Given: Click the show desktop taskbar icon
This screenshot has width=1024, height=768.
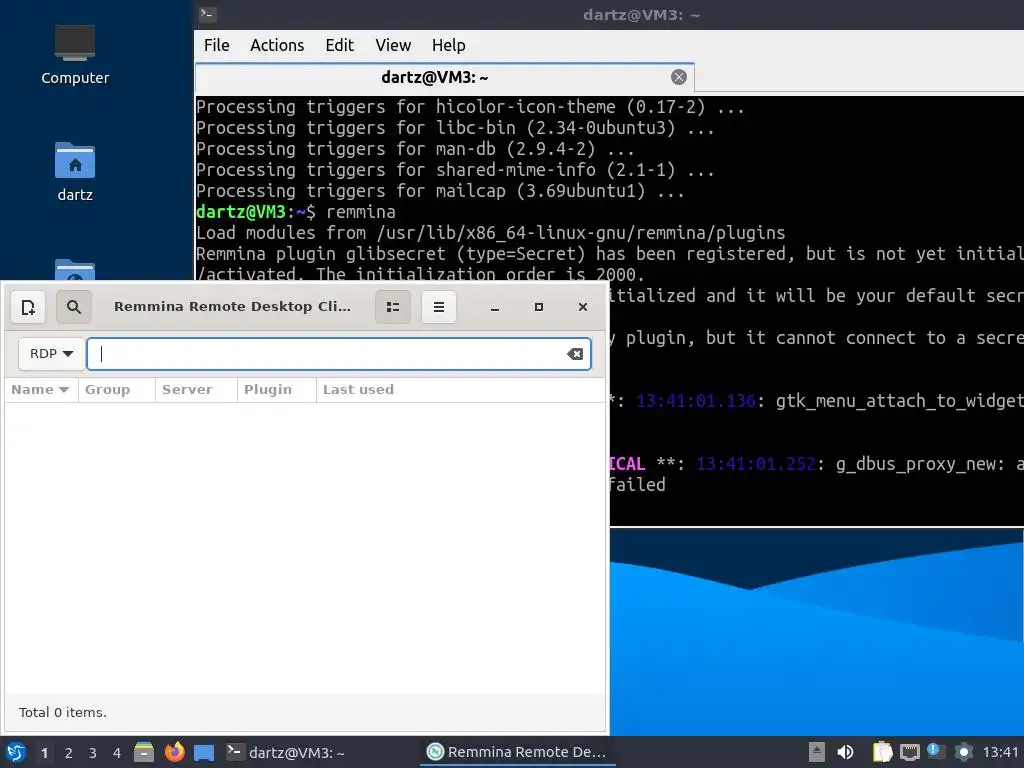Looking at the screenshot, I should coord(204,752).
